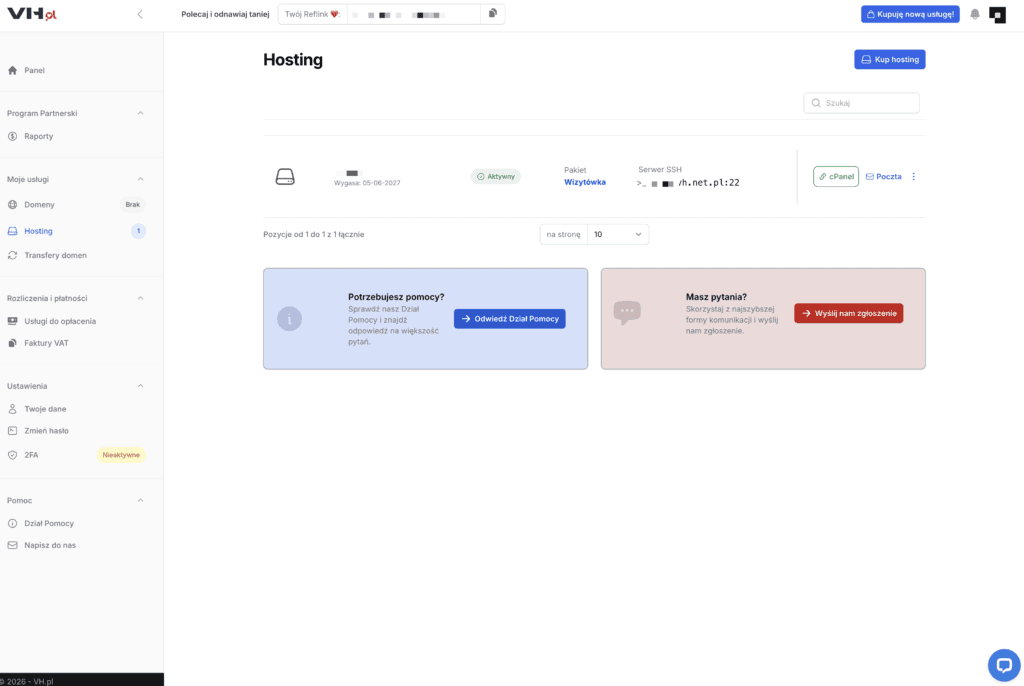Collapse the Moje usługi section
The height and width of the screenshot is (686, 1024).
point(140,179)
